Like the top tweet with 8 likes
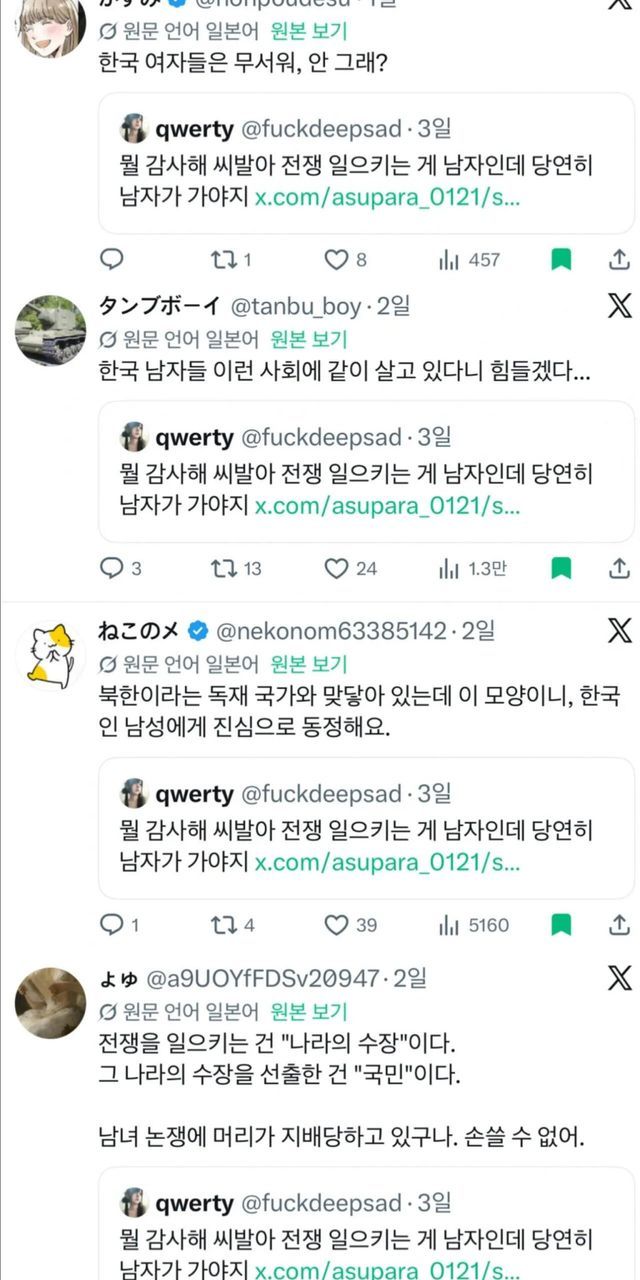Viewport: 640px width, 1280px height. (336, 260)
